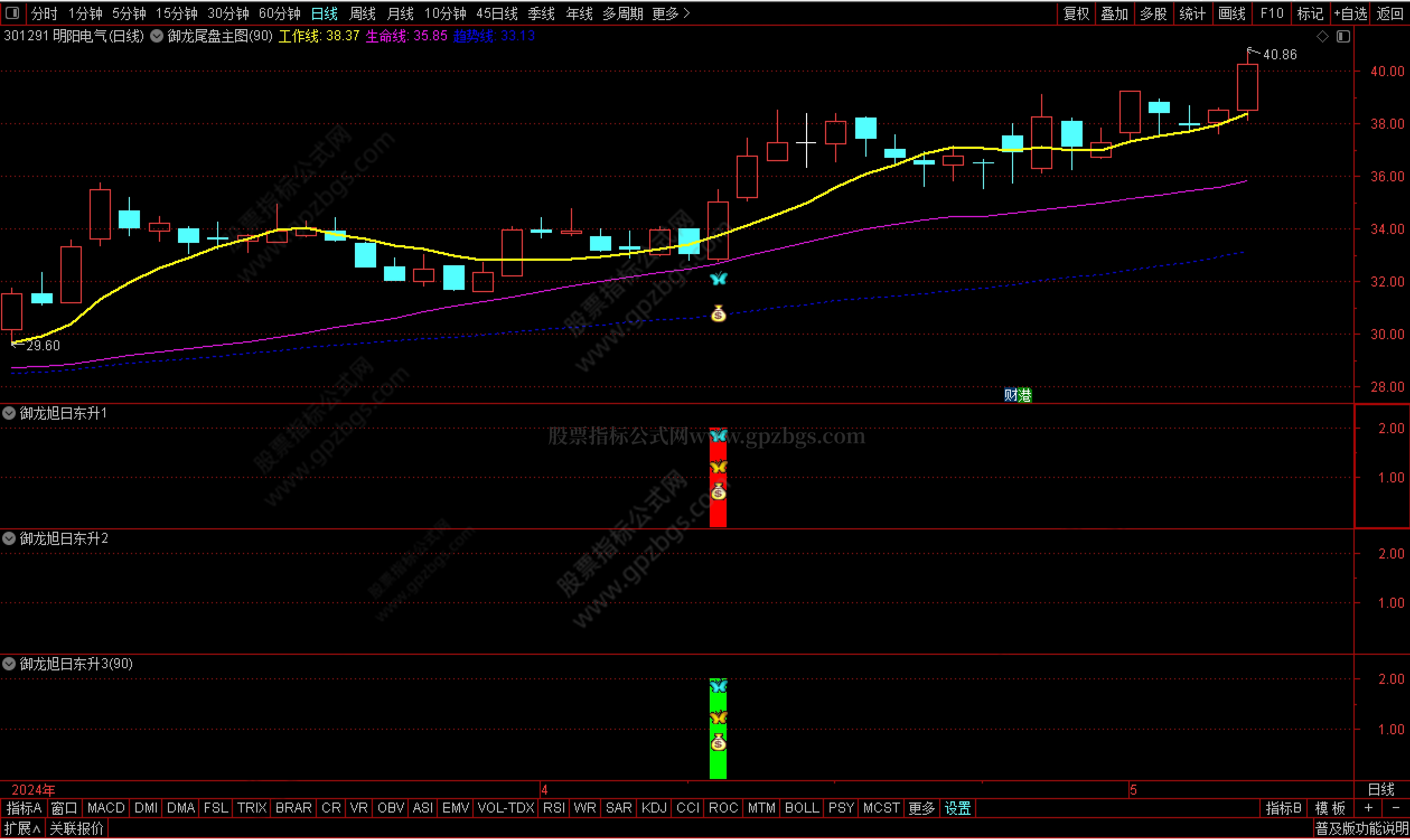Switch to the 指标B indicator group
1410x840 pixels.
tap(1283, 808)
